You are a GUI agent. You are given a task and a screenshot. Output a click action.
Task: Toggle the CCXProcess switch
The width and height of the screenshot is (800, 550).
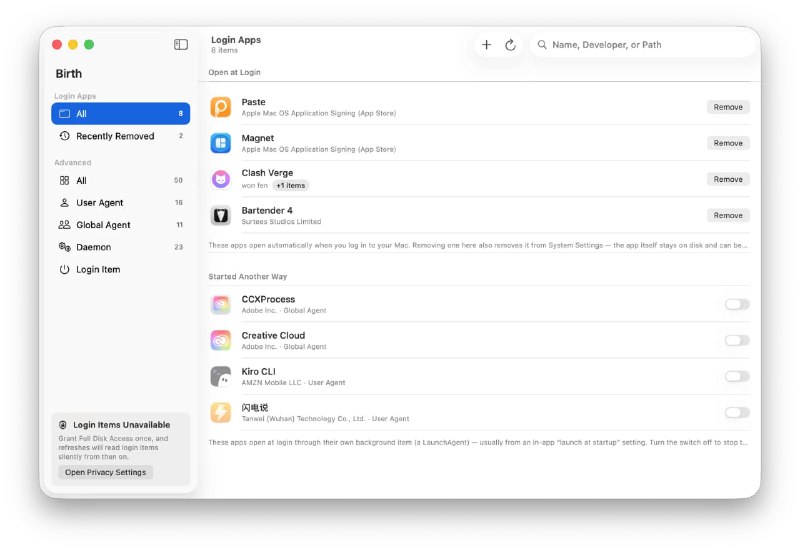tap(737, 305)
